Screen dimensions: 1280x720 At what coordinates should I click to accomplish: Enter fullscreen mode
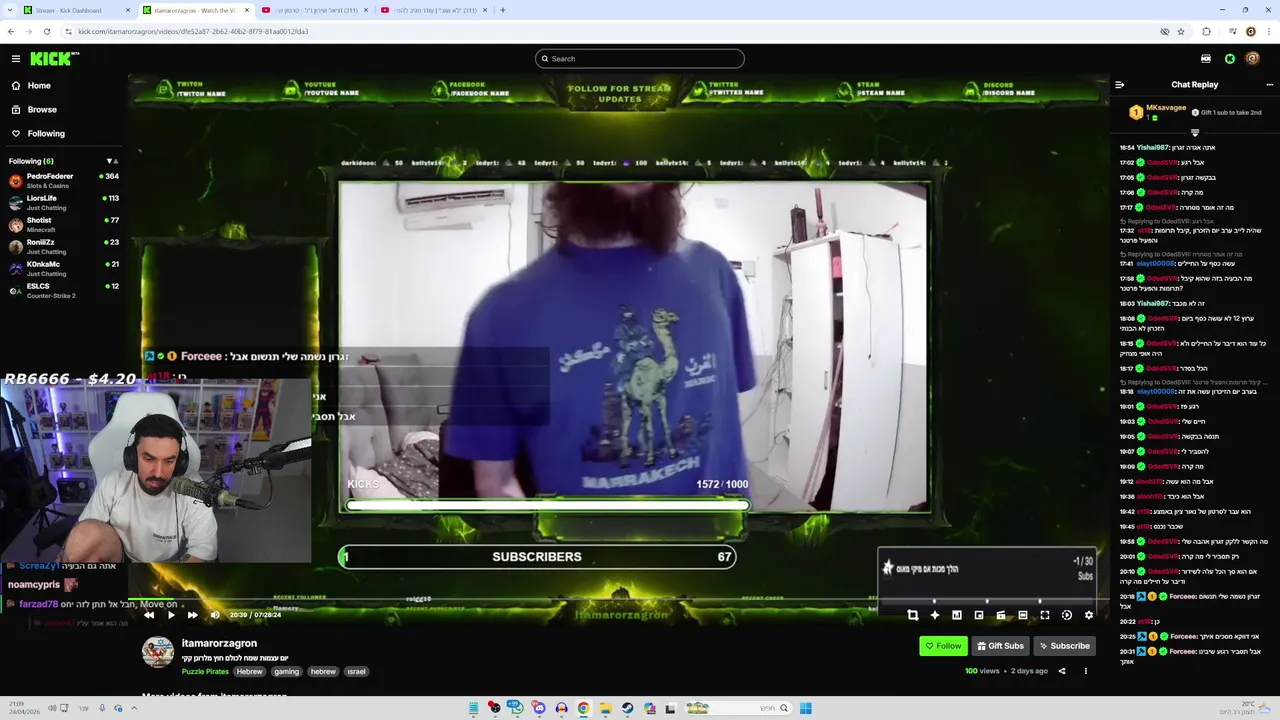click(1045, 615)
